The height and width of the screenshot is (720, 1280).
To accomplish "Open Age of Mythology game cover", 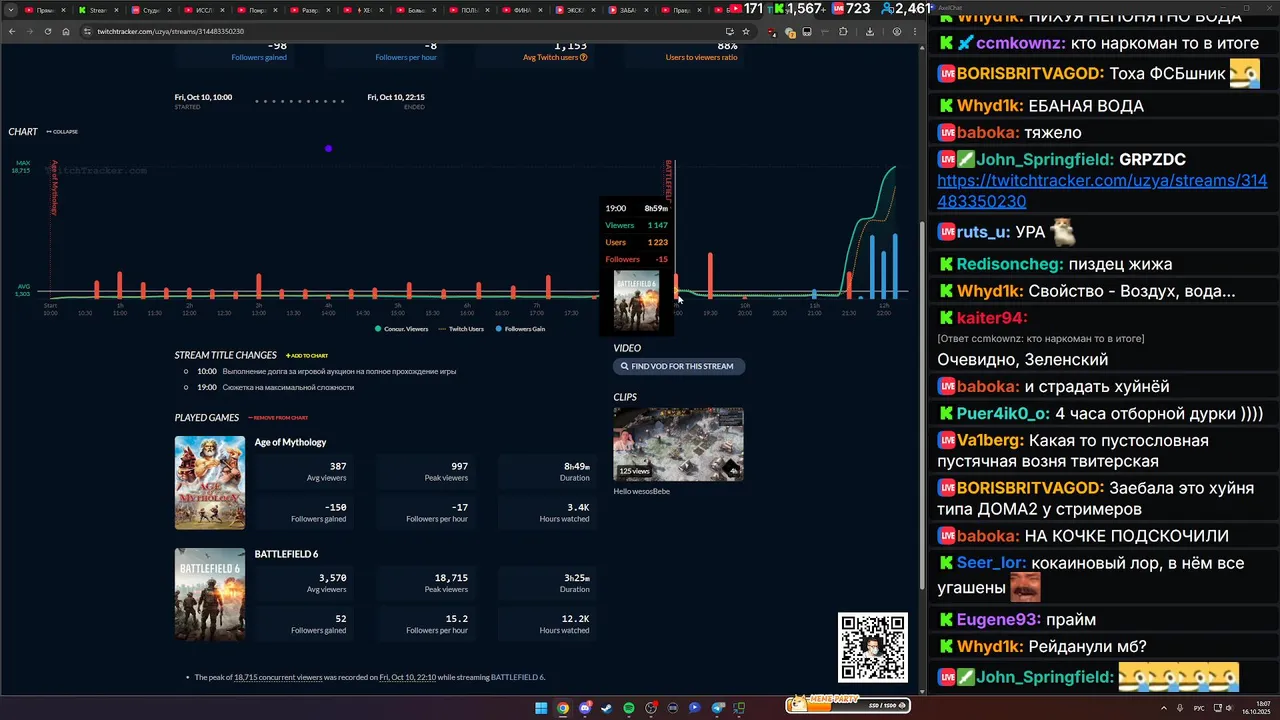I will [210, 482].
